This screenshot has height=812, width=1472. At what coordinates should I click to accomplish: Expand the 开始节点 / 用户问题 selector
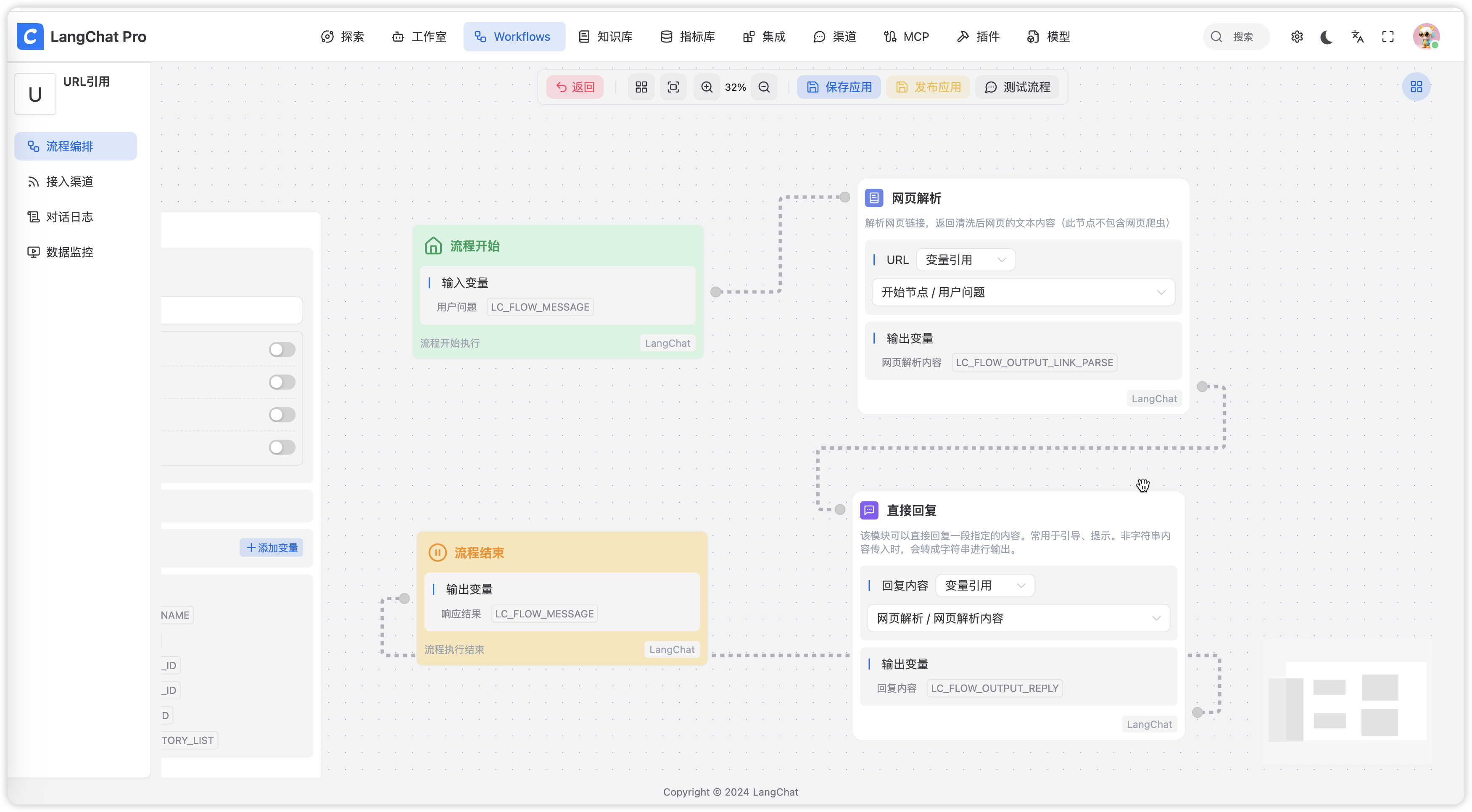pyautogui.click(x=1023, y=293)
